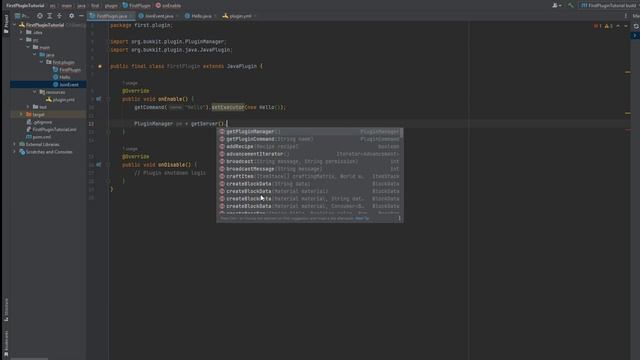Choose getPluginManager() completion suggestion
The image size is (640, 360).
click(x=309, y=131)
